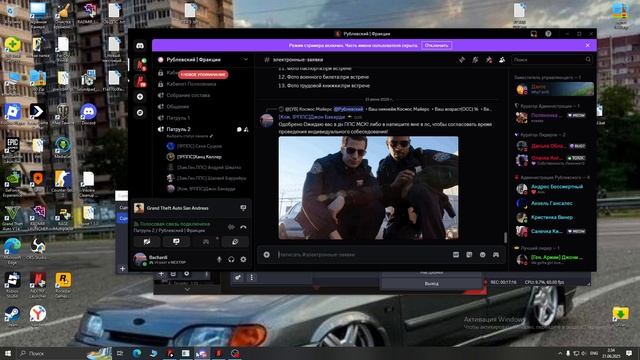Select member [Ген. Армии] Джони

coord(552,259)
